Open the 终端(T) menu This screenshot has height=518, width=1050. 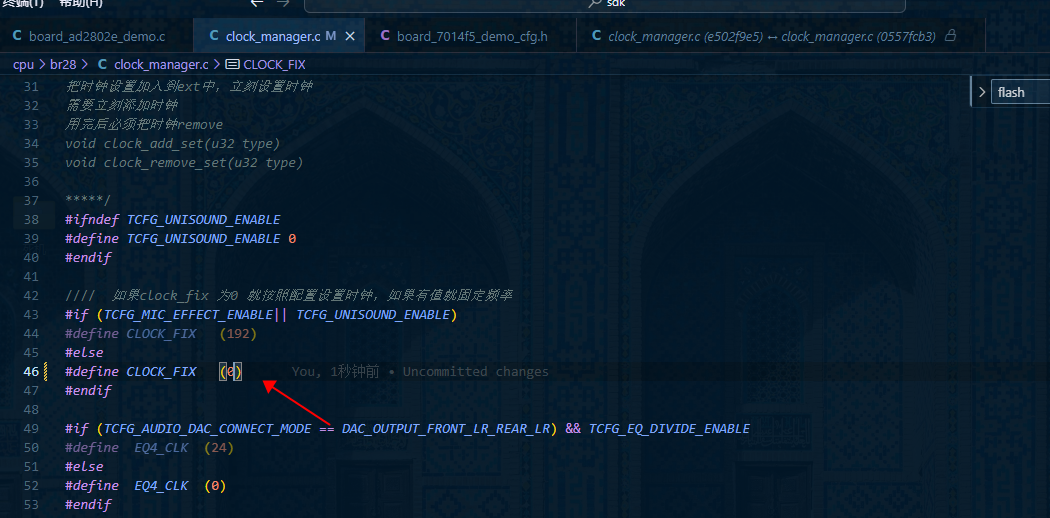23,3
